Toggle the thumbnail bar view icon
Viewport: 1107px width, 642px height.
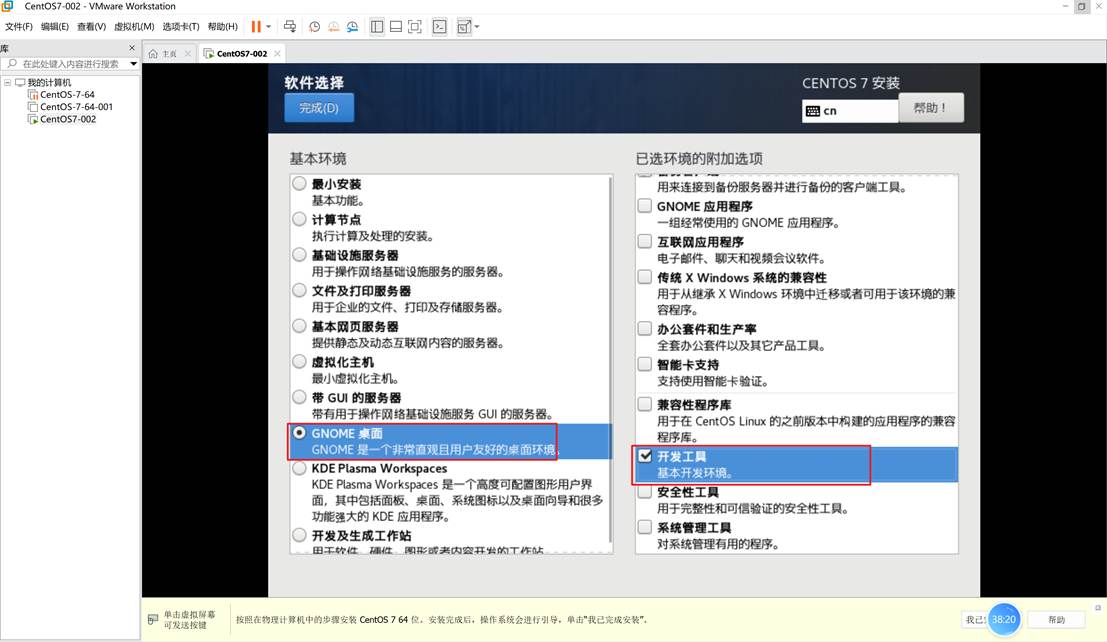[396, 27]
